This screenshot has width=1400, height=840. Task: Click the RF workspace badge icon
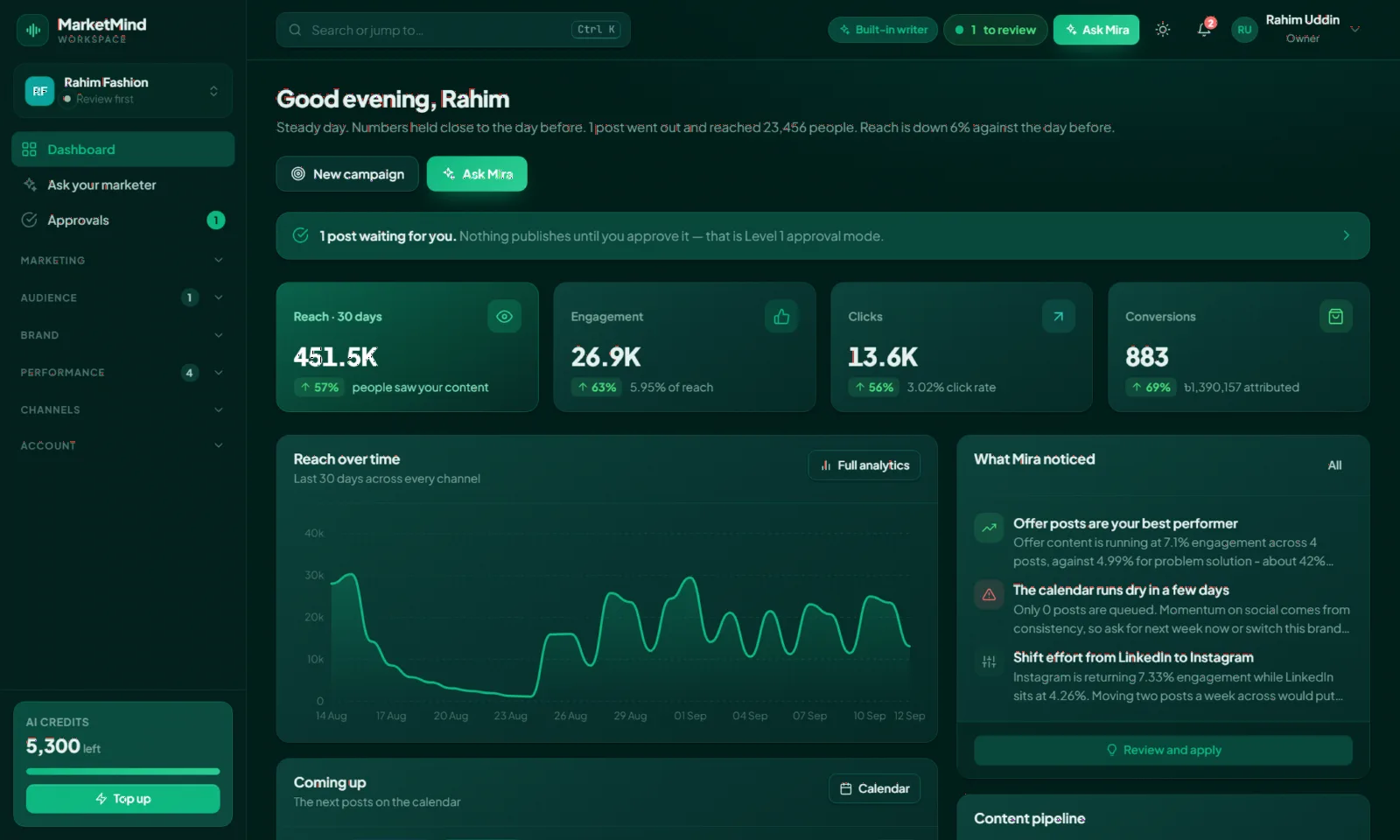(39, 91)
